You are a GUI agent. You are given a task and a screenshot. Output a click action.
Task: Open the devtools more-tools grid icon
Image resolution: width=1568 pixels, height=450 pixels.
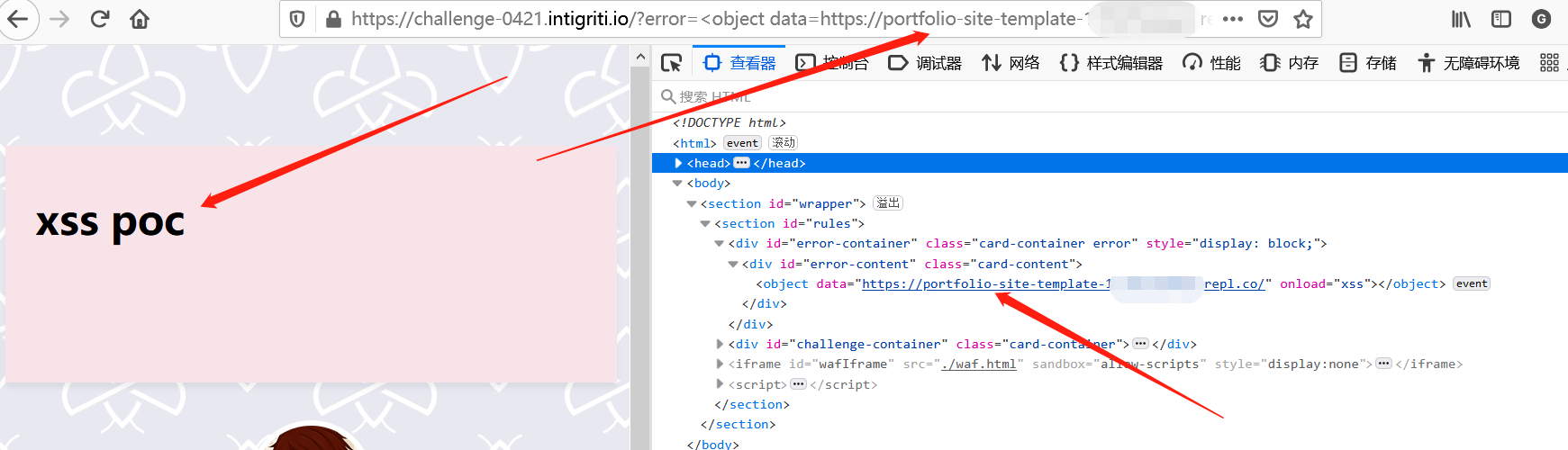coord(1549,63)
